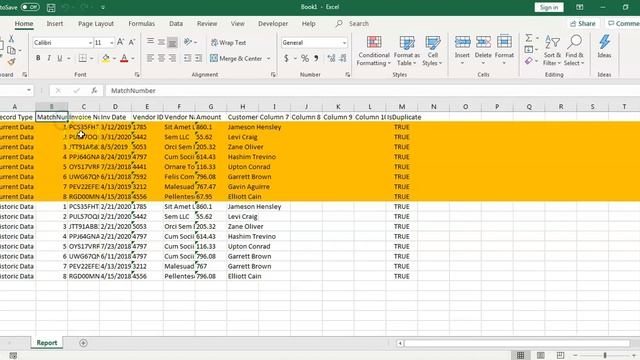This screenshot has height=360, width=640.
Task: Open the Format cells menu
Action: [504, 51]
